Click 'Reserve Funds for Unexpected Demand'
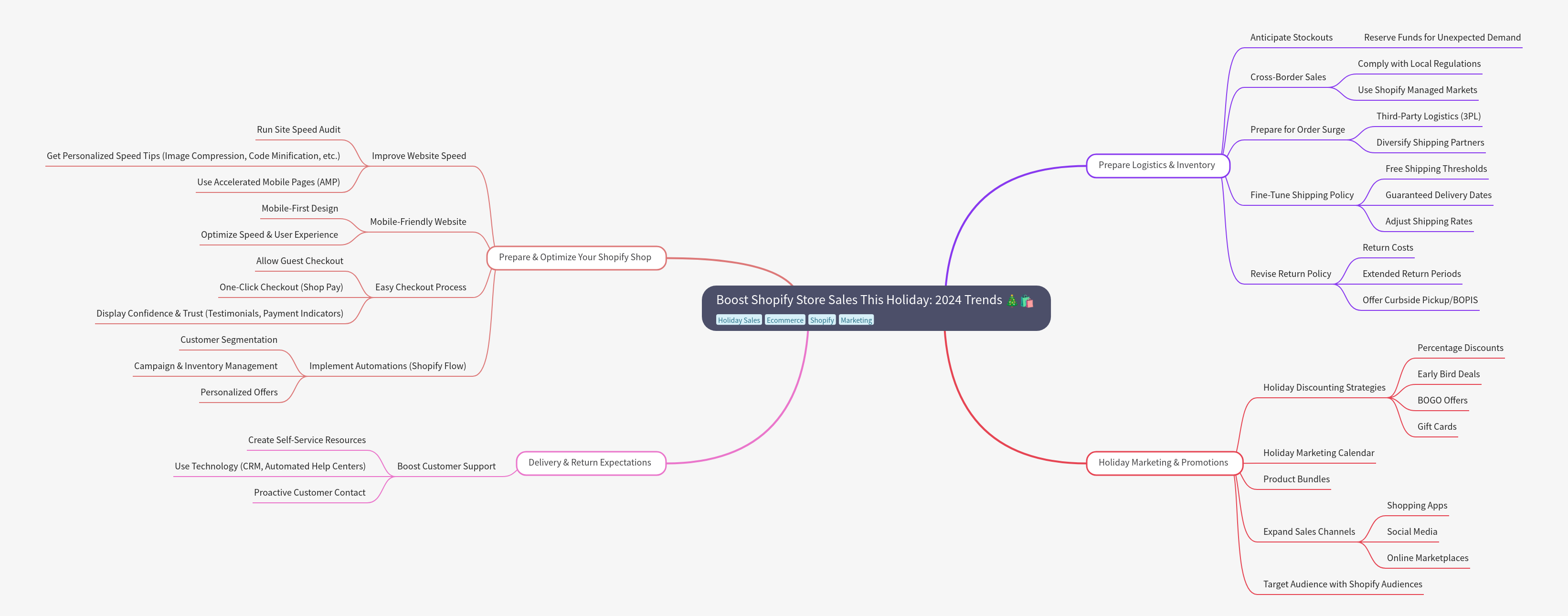 pyautogui.click(x=1442, y=38)
